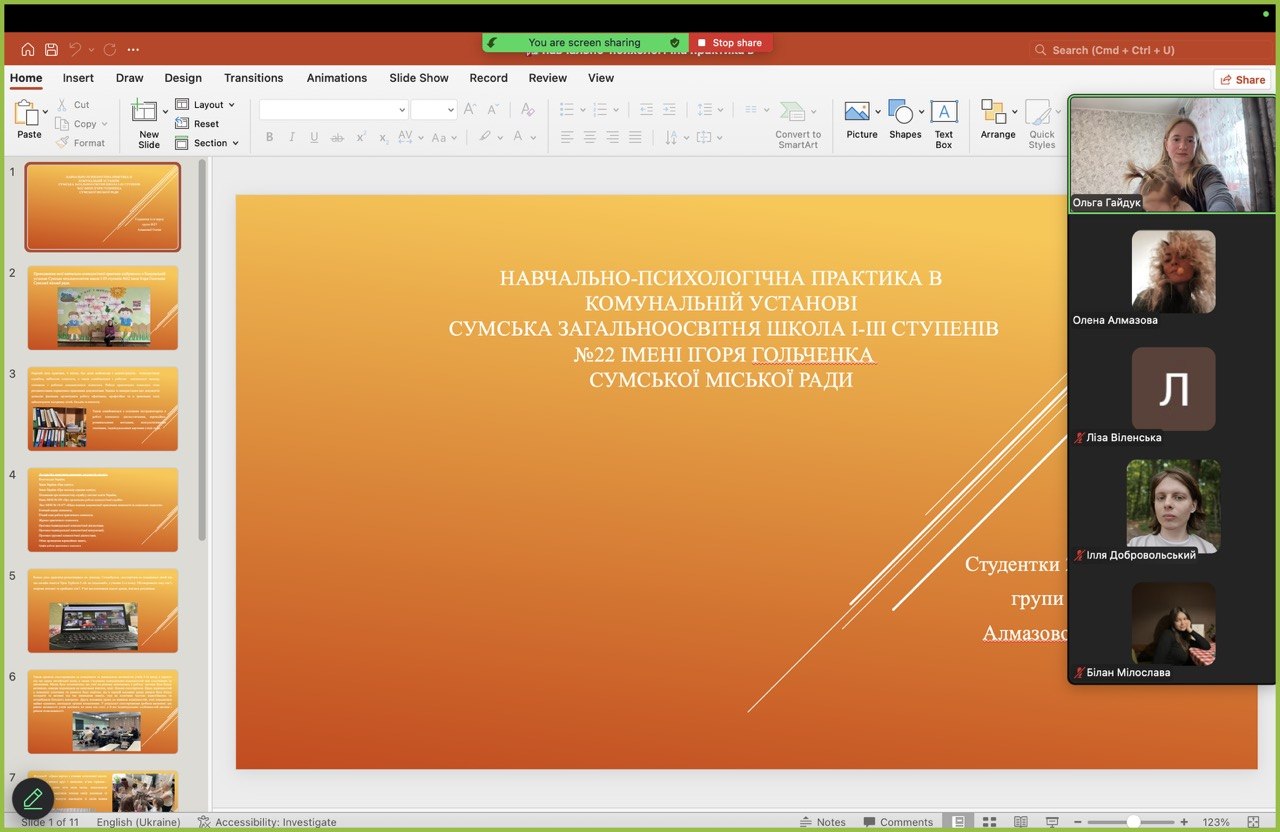The image size is (1280, 832).
Task: Switch to the Design tab
Action: (x=183, y=78)
